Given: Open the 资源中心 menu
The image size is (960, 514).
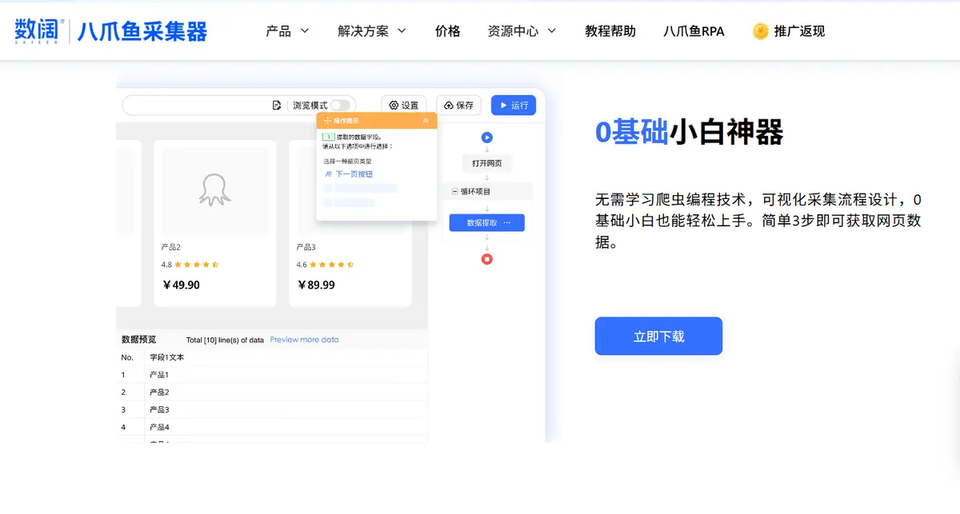Looking at the screenshot, I should [x=513, y=31].
